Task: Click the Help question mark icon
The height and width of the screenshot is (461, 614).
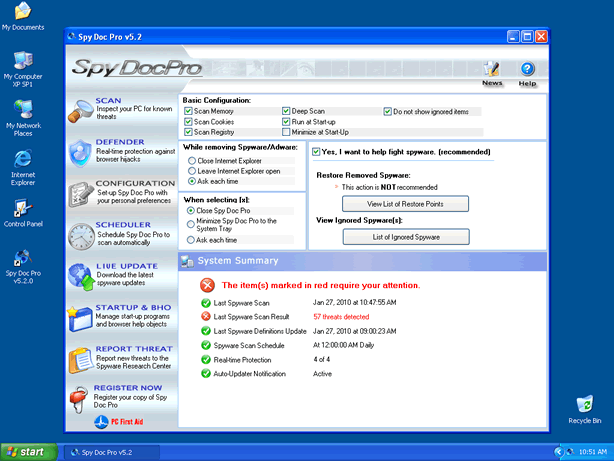Action: pyautogui.click(x=528, y=70)
